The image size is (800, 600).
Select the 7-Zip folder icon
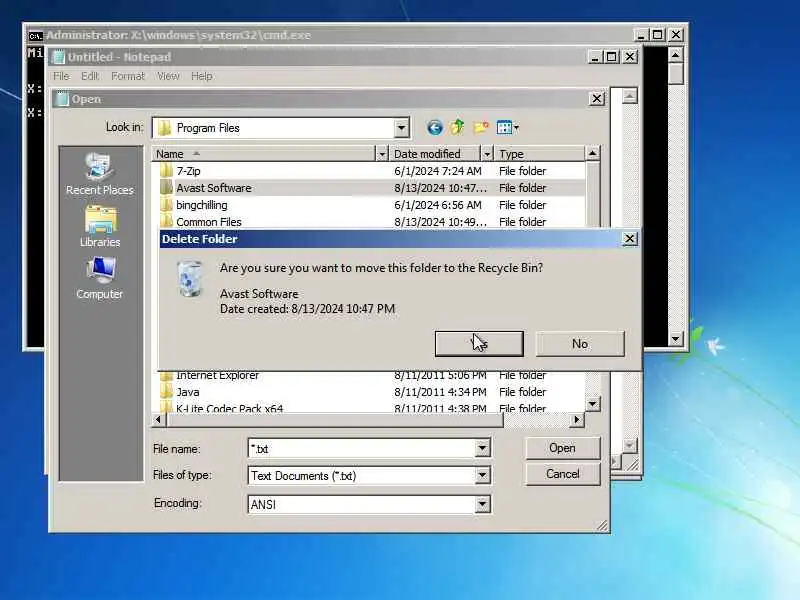pos(166,170)
